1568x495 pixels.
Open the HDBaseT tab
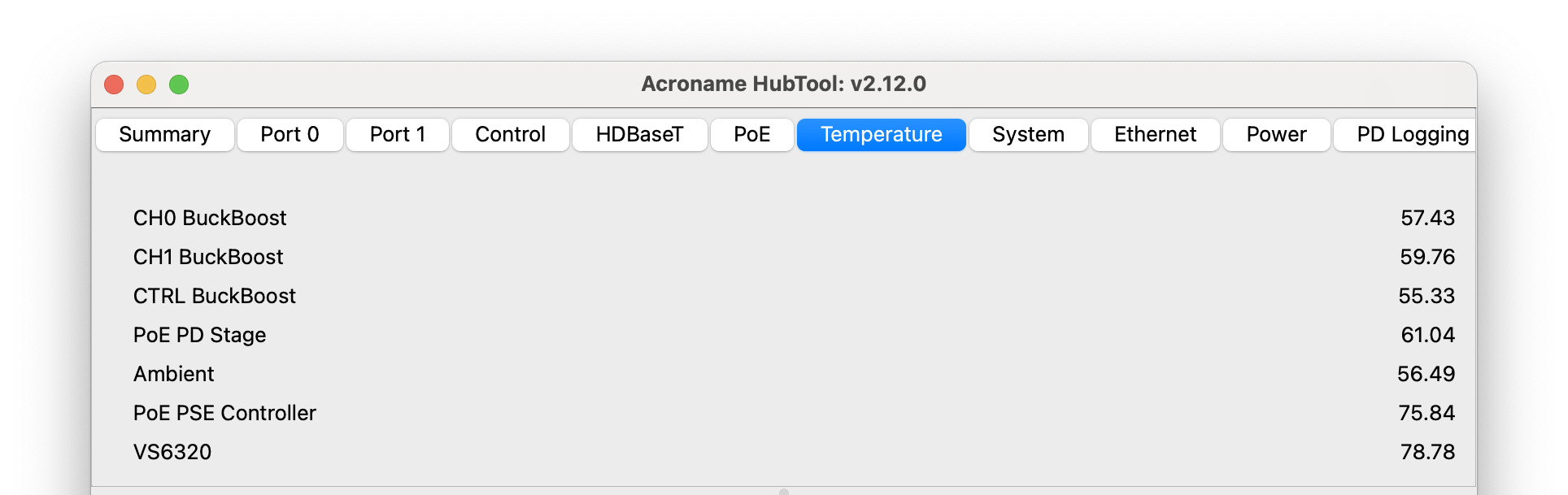pos(639,135)
